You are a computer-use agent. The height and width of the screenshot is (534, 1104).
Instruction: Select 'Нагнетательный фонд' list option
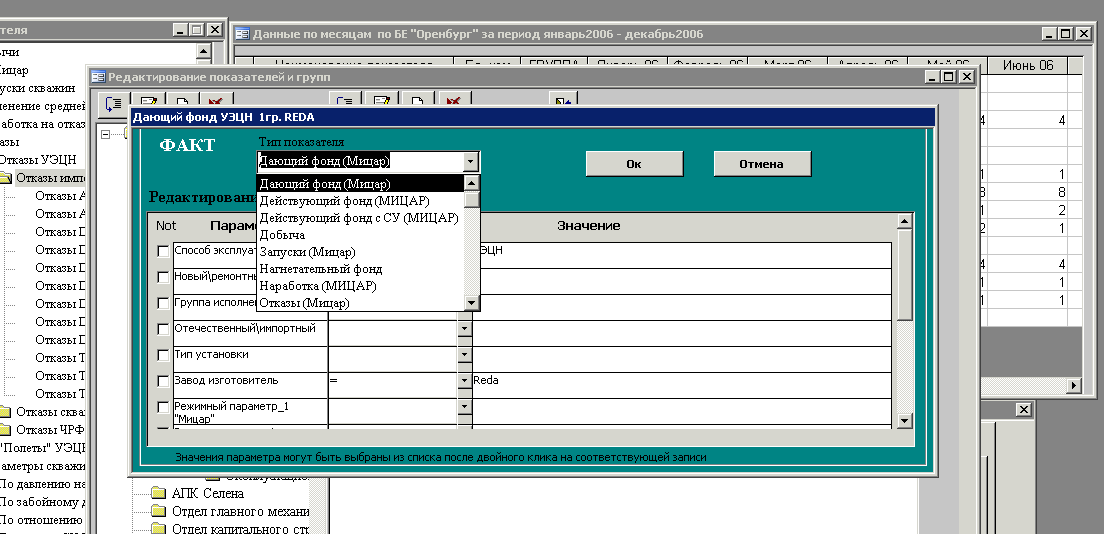pos(360,268)
